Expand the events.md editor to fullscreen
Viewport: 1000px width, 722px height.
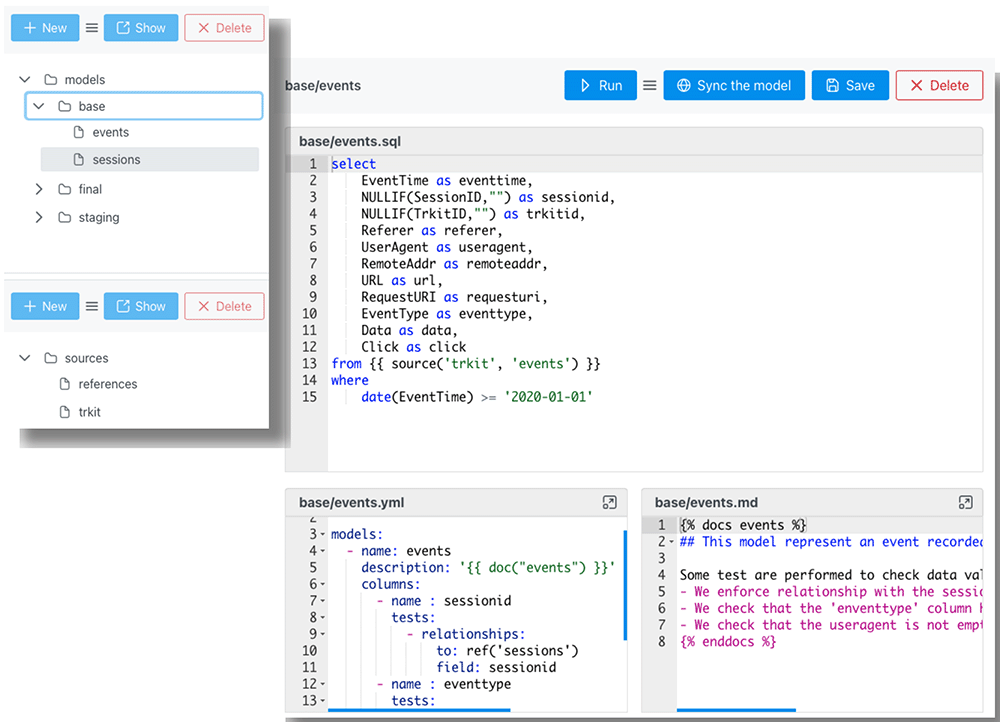(x=965, y=503)
